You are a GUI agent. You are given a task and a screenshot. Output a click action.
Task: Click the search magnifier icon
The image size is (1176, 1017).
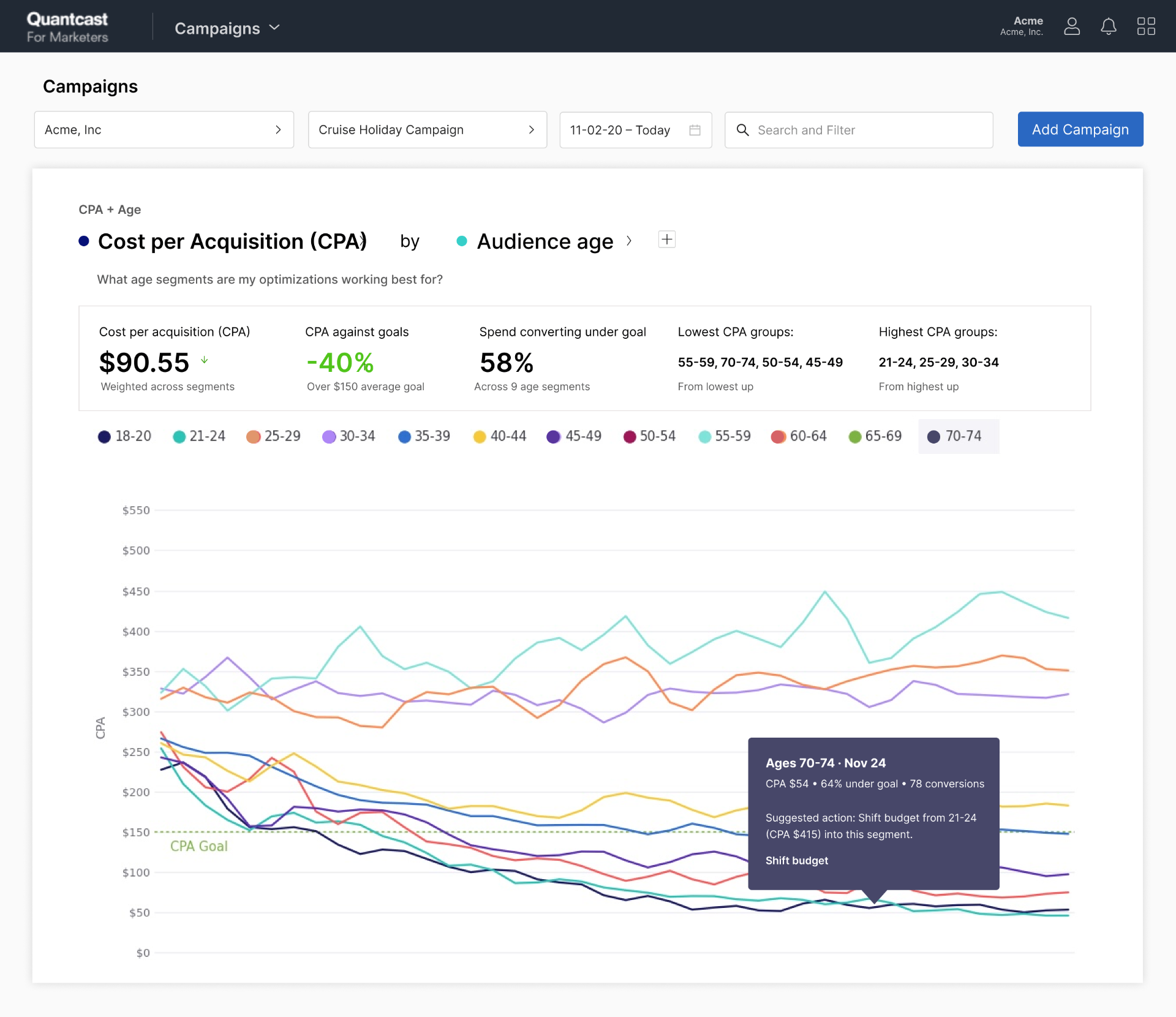(x=743, y=130)
